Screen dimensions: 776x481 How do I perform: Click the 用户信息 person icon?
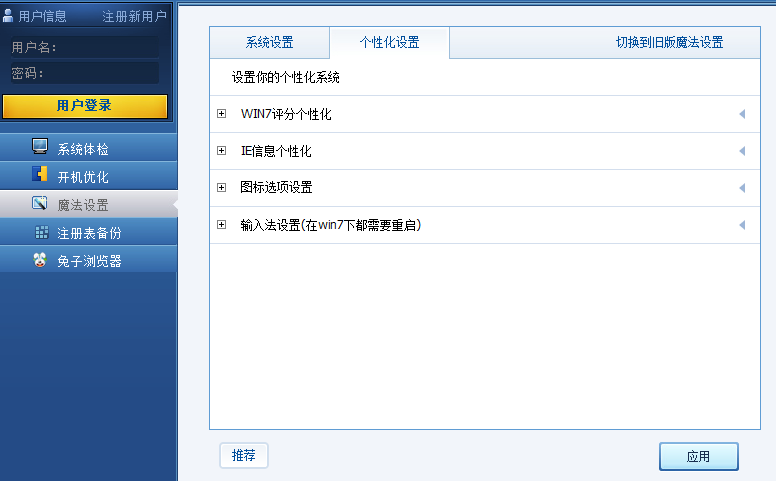(9, 16)
